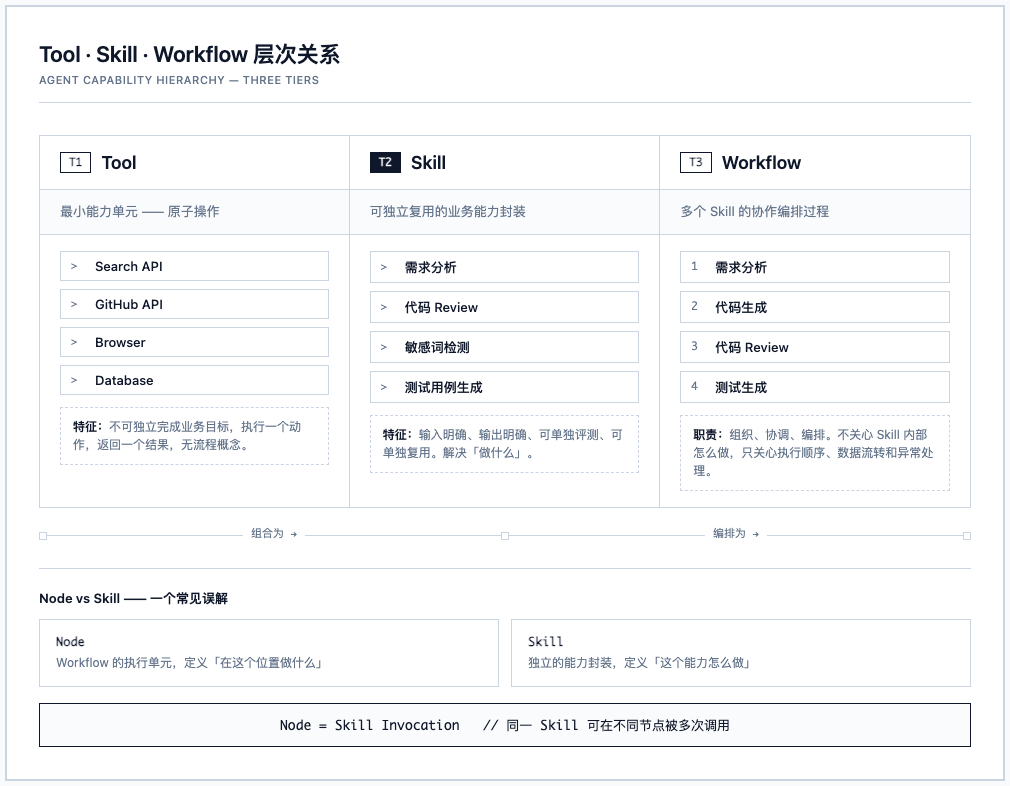Click the Node definition card
Image resolution: width=1010 pixels, height=786 pixels.
(269, 653)
